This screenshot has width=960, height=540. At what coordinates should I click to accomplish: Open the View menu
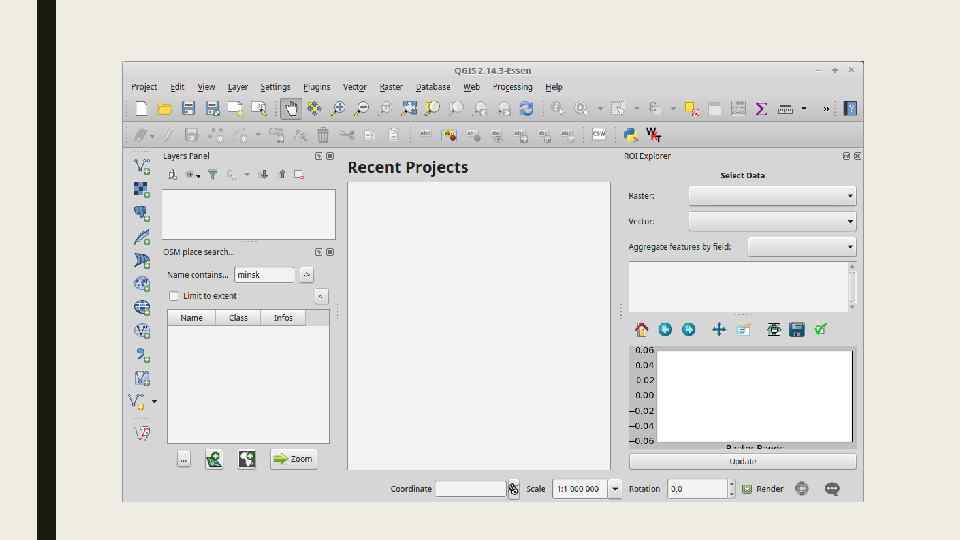(206, 87)
